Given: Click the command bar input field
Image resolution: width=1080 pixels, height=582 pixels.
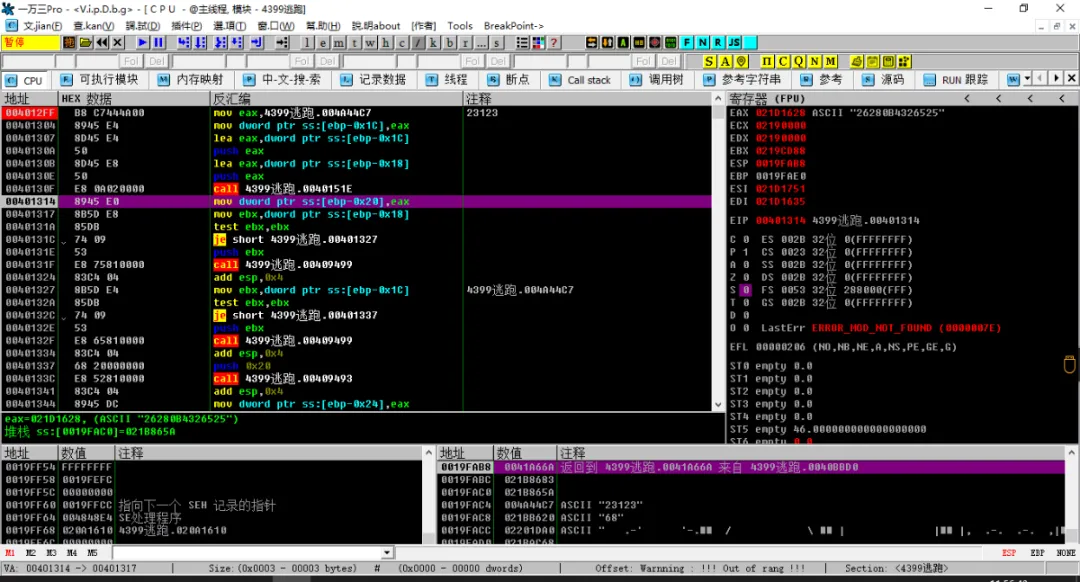Looking at the screenshot, I should [x=247, y=553].
